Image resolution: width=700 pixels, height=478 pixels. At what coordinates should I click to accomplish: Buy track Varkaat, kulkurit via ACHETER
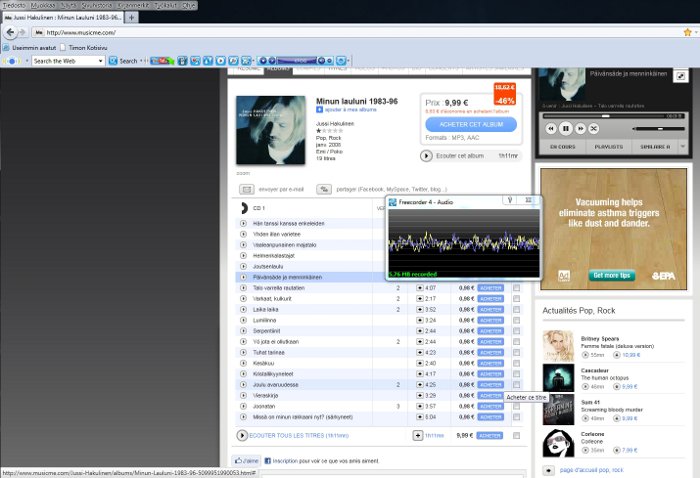pos(491,299)
